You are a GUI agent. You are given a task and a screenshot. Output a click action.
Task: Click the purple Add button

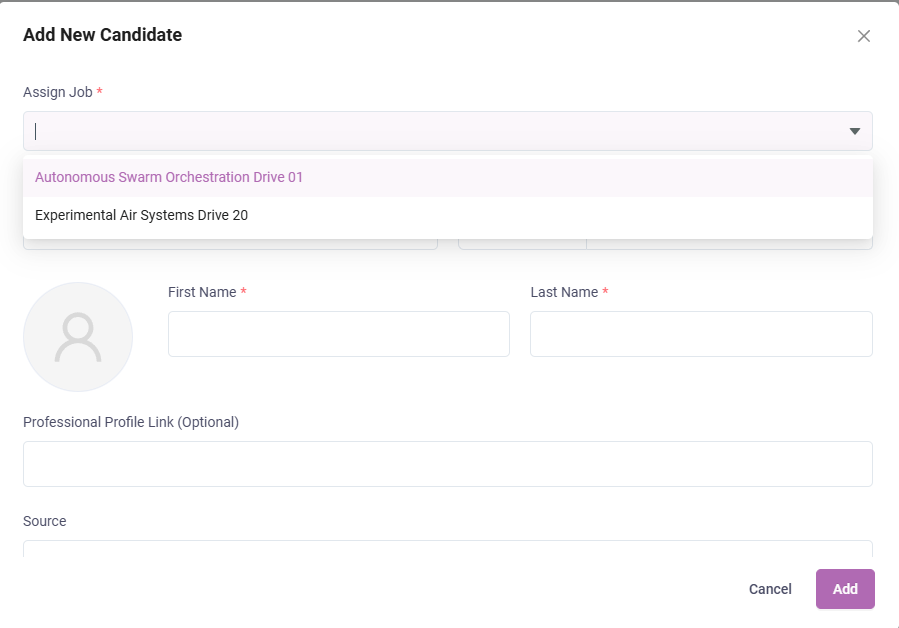tap(845, 589)
